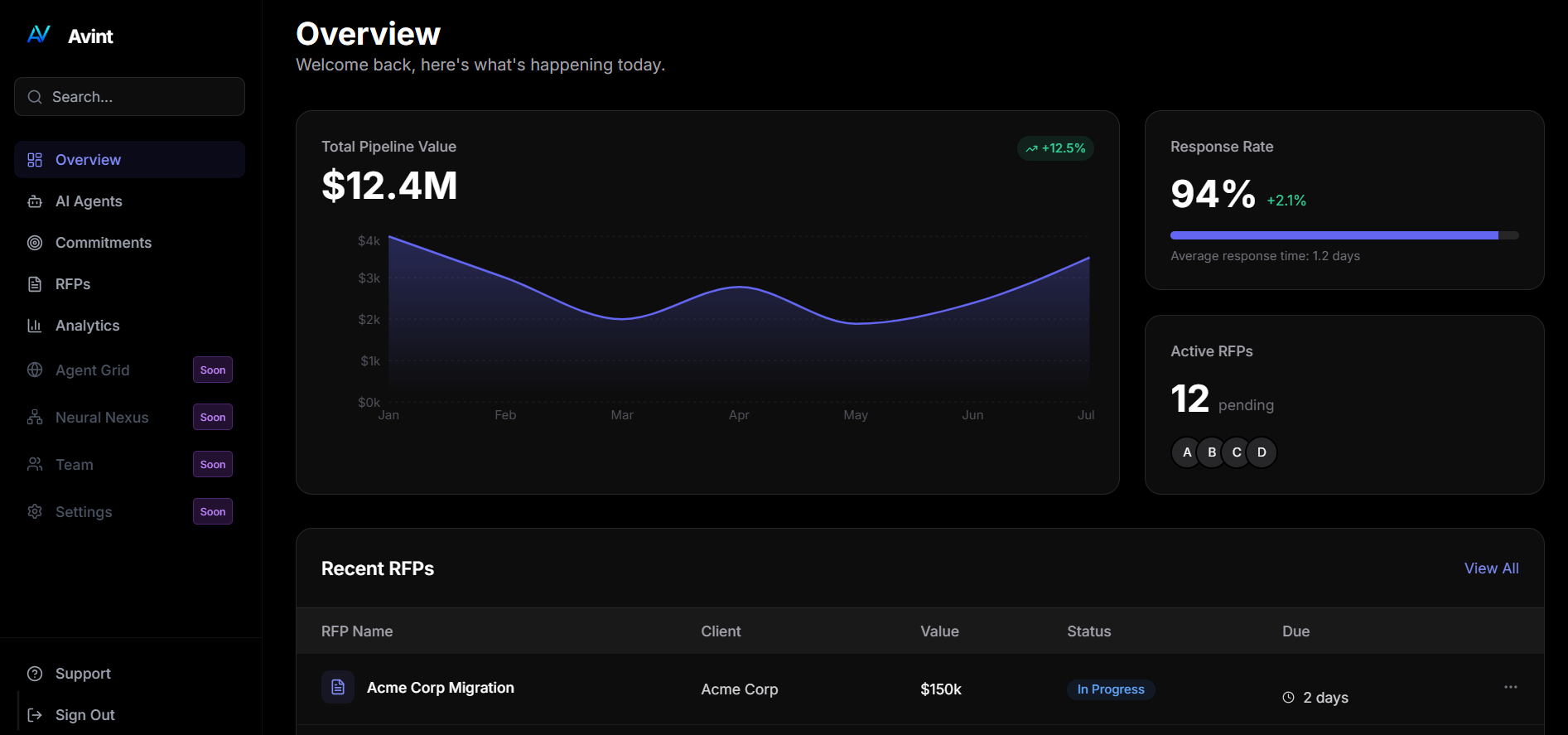Click the Analytics bar chart icon
Screen dimensions: 1568x735
35,326
